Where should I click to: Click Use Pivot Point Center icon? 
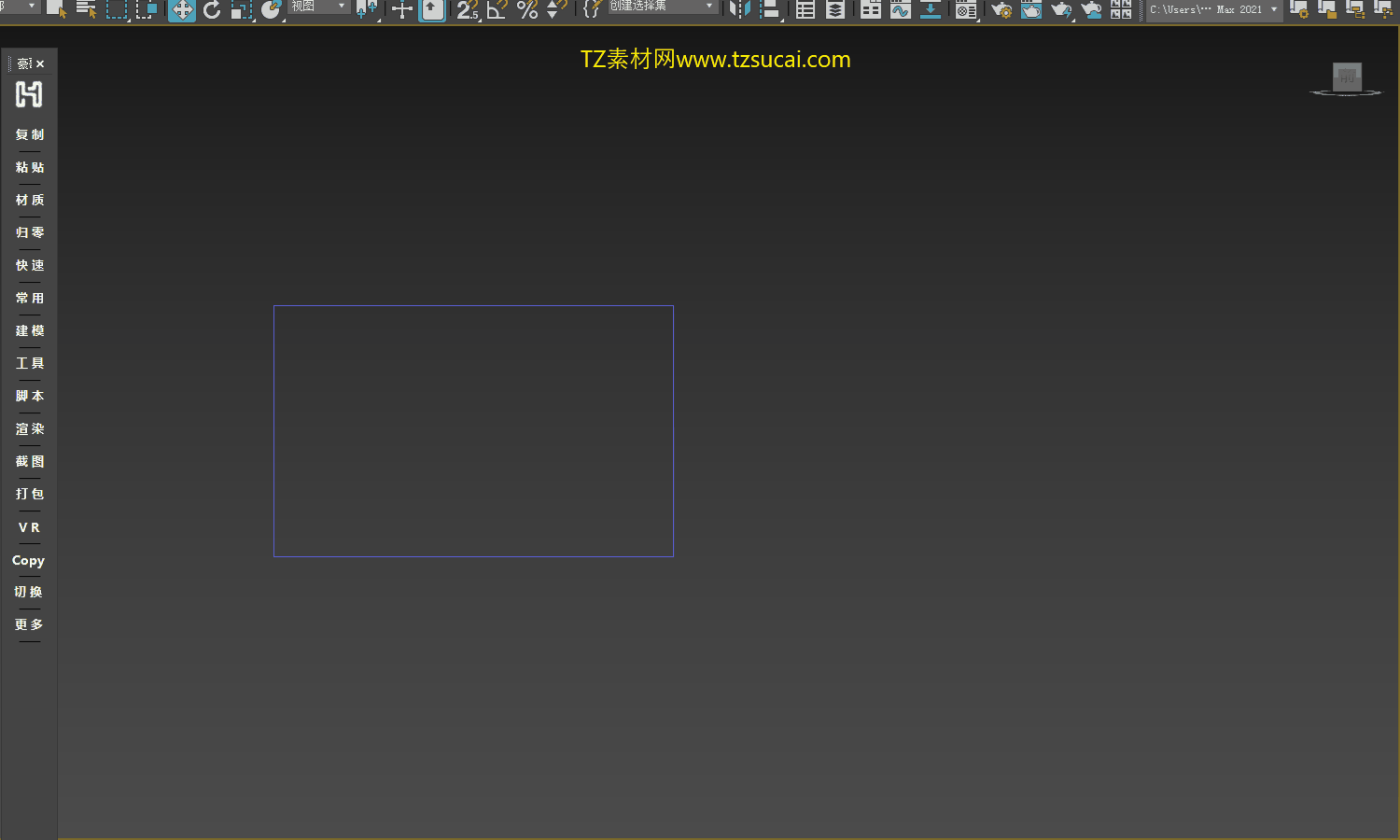coord(367,9)
